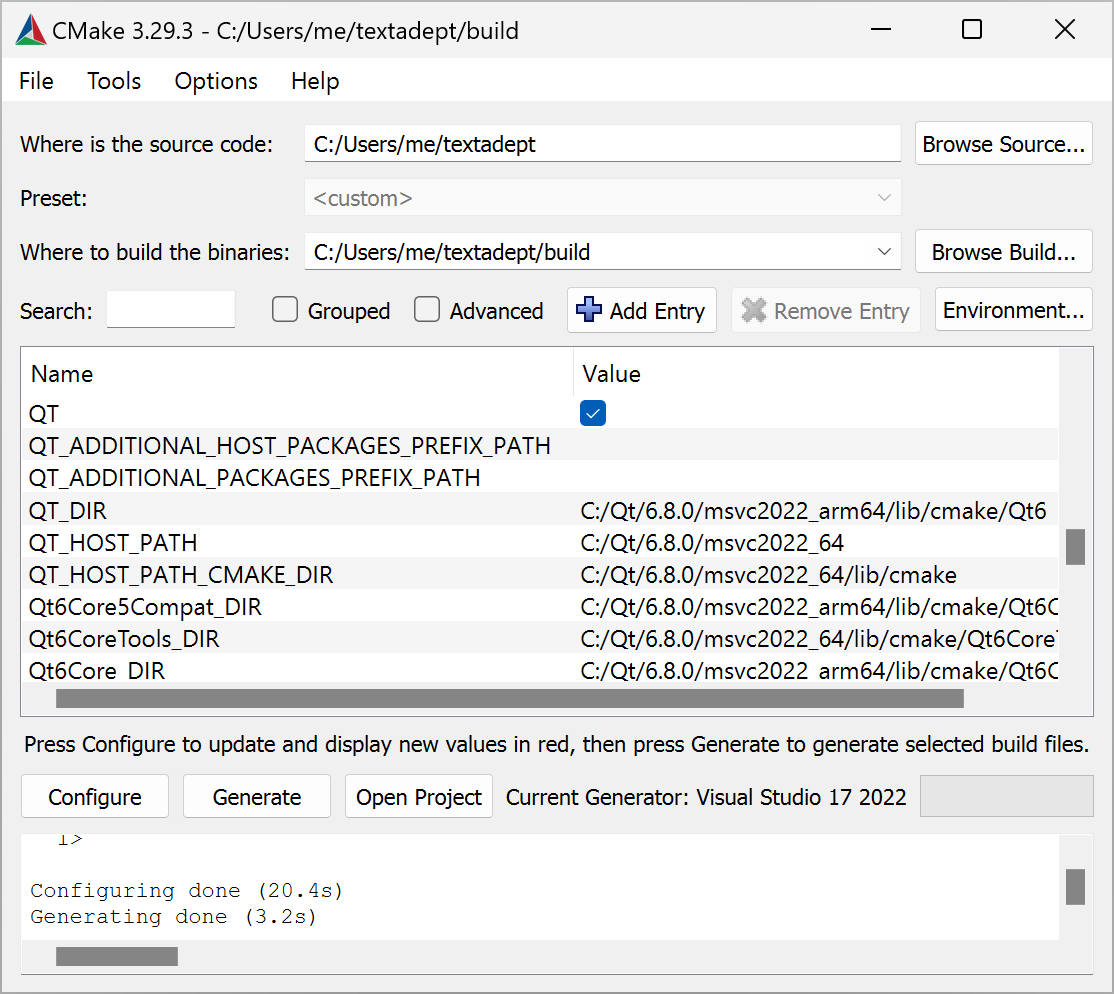Click the CMake logo icon in title bar
1114x994 pixels.
point(31,30)
